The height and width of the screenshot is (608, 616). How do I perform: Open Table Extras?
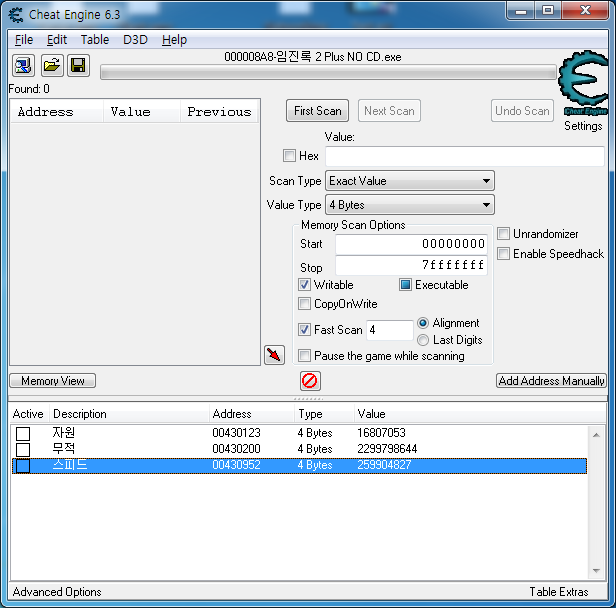coord(559,592)
